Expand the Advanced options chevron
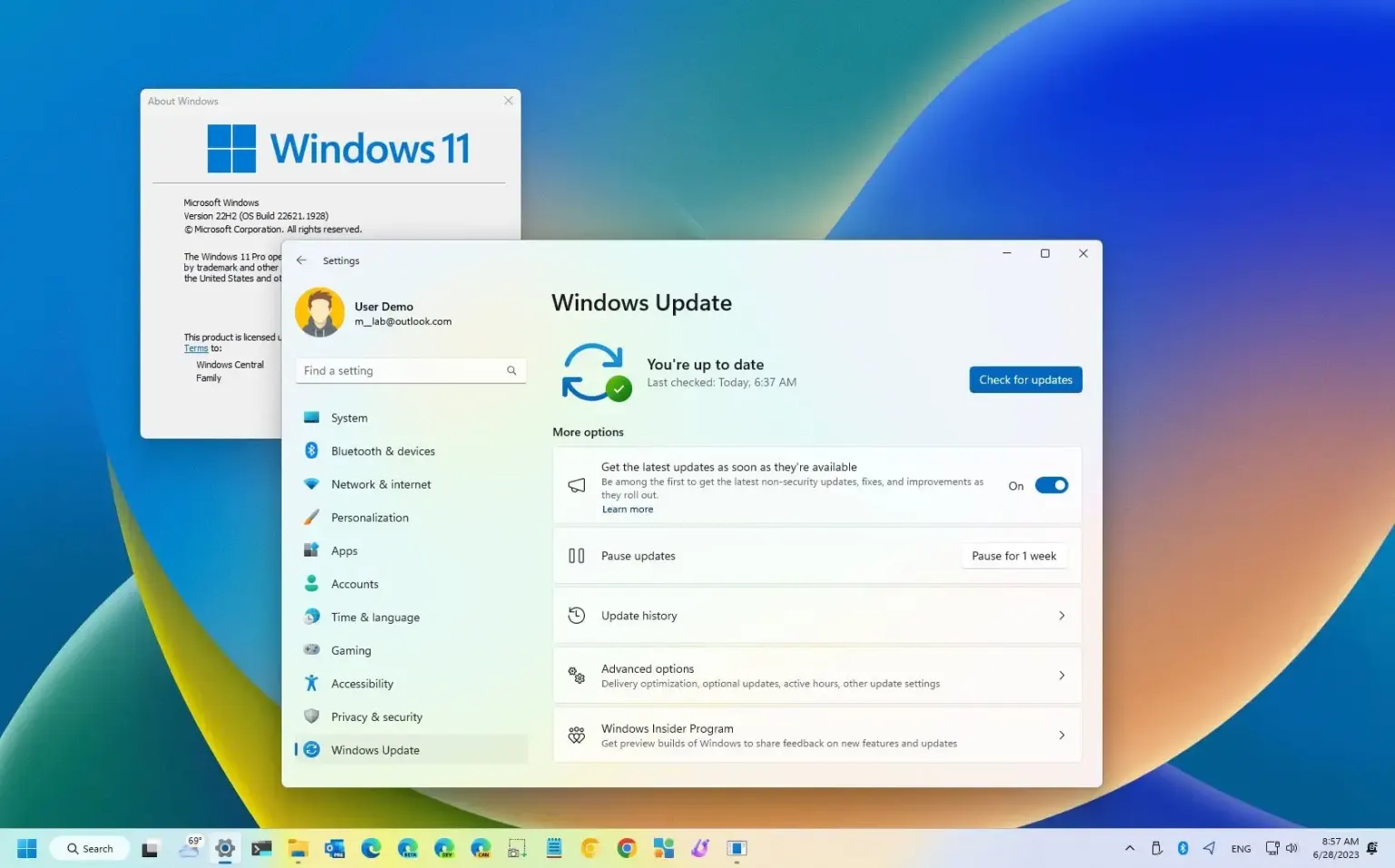Viewport: 1395px width, 868px height. point(1062,676)
